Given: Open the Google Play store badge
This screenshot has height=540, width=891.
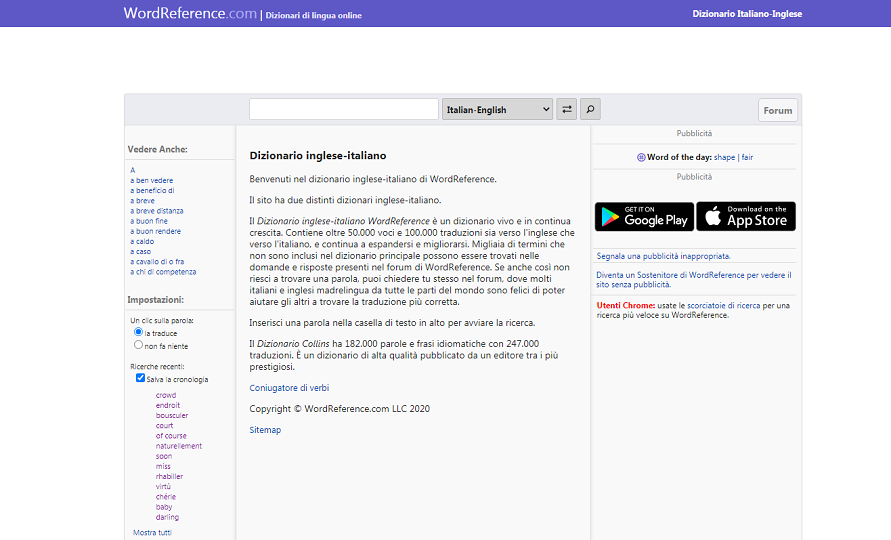Looking at the screenshot, I should pyautogui.click(x=643, y=216).
